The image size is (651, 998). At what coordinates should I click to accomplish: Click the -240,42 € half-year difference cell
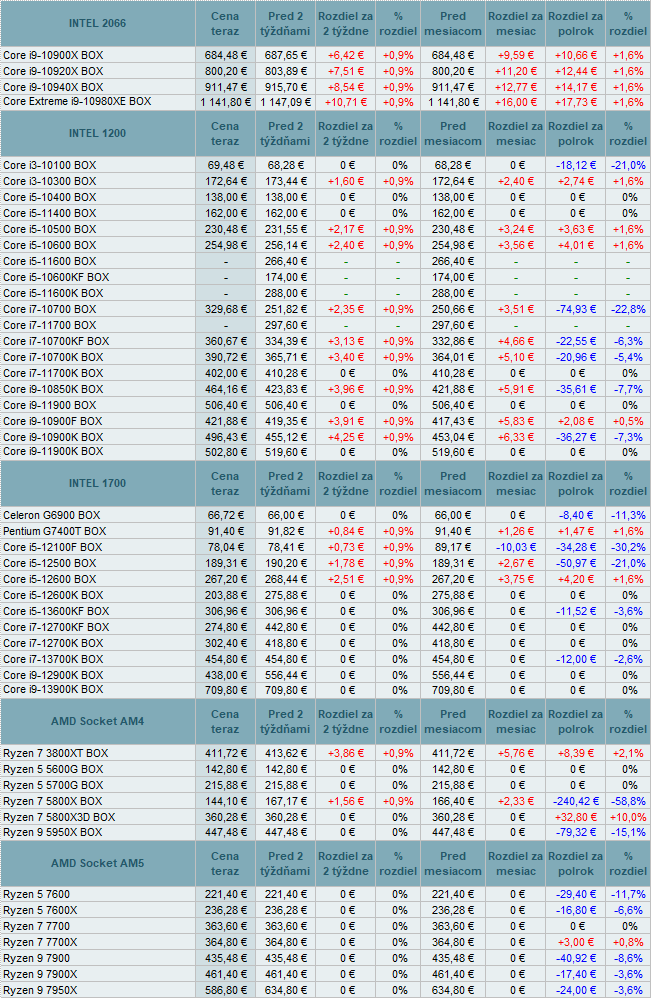(x=575, y=801)
